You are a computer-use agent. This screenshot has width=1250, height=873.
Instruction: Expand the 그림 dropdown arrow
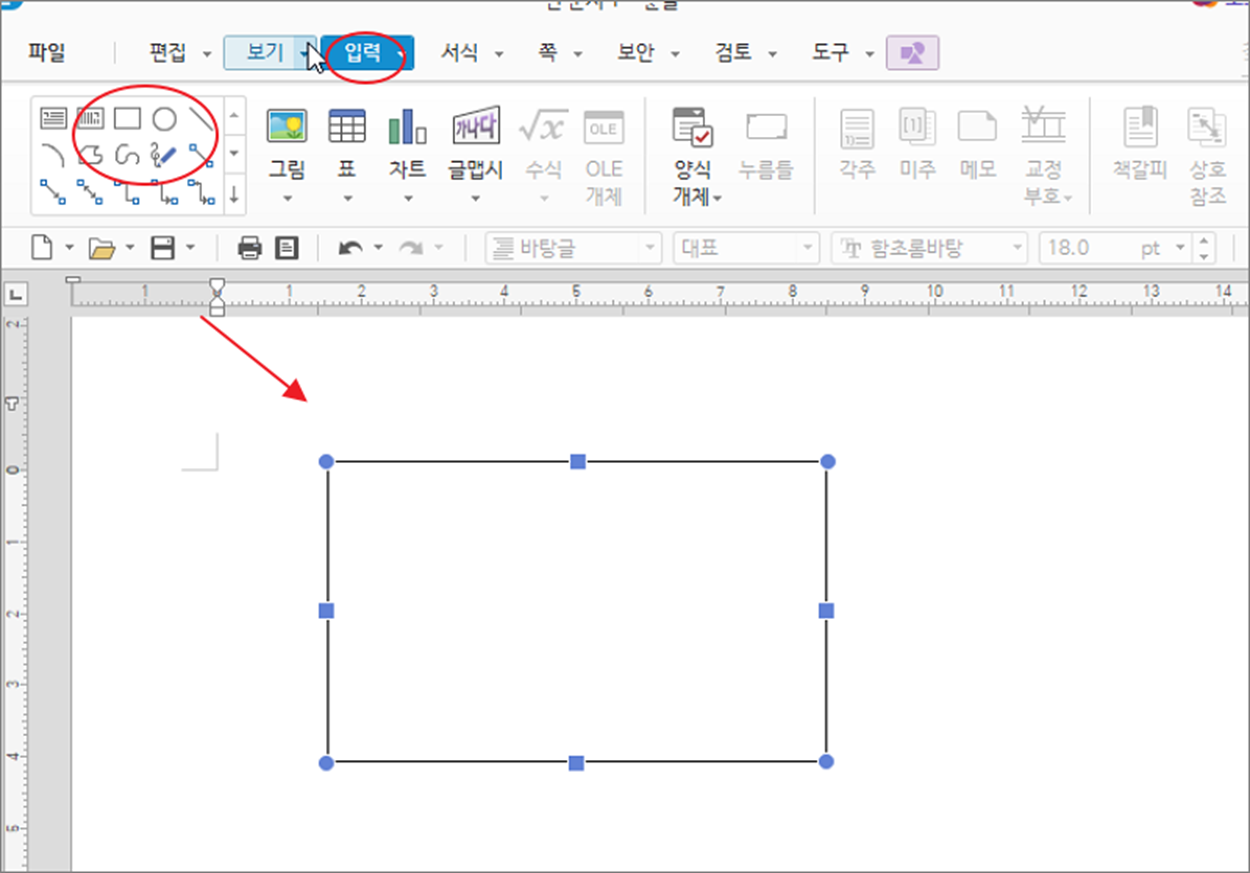[x=287, y=198]
